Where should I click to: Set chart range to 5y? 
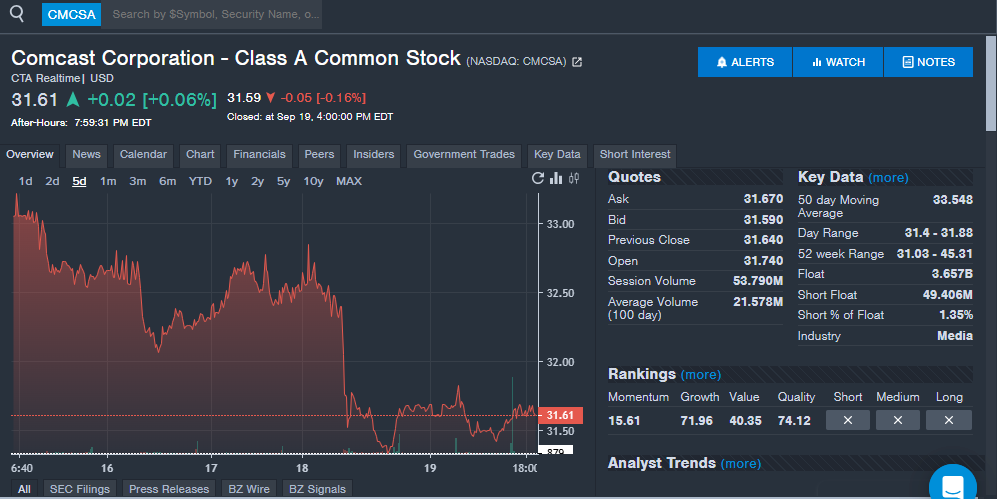click(284, 181)
